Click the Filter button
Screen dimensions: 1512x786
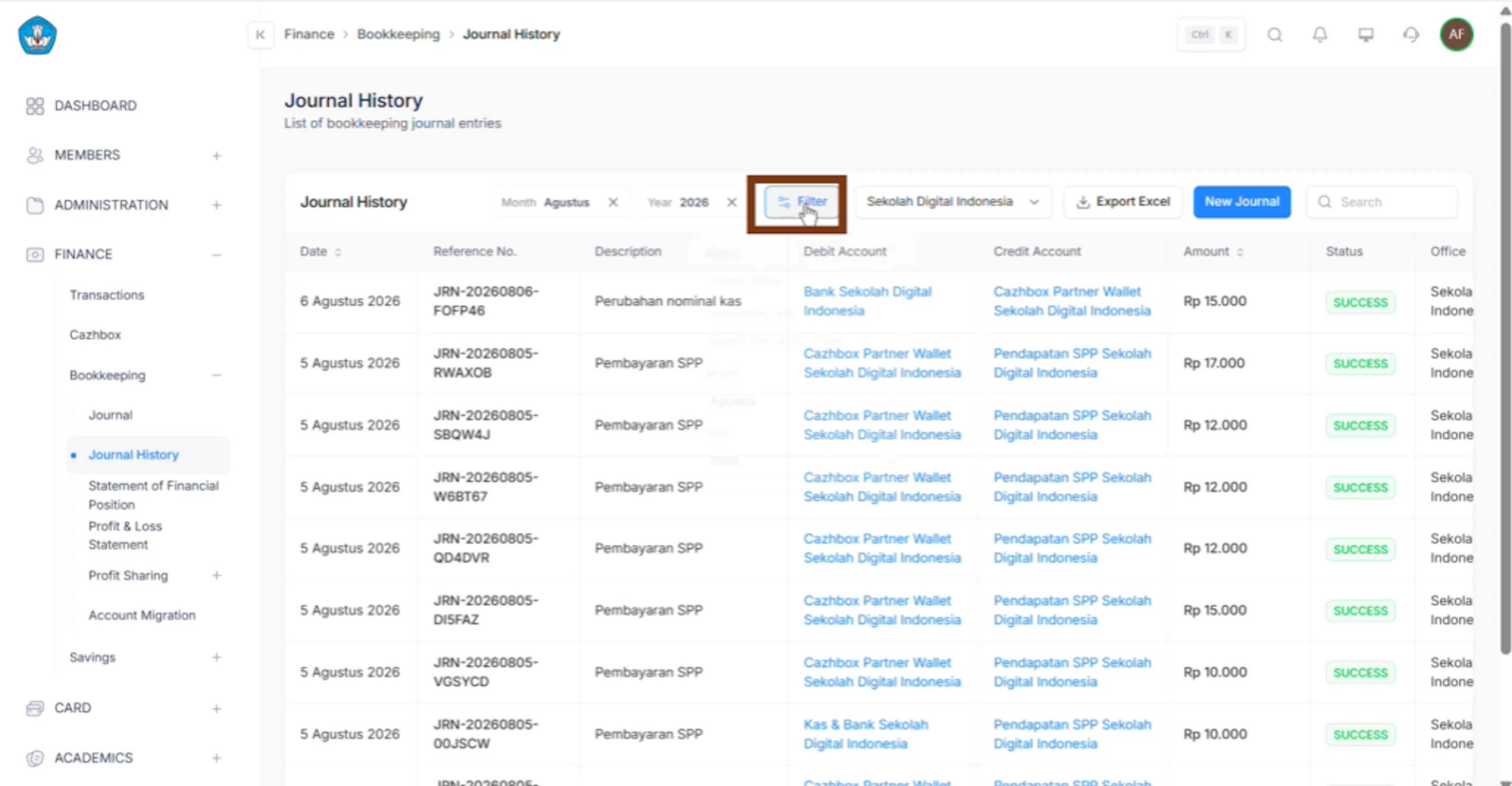click(802, 202)
